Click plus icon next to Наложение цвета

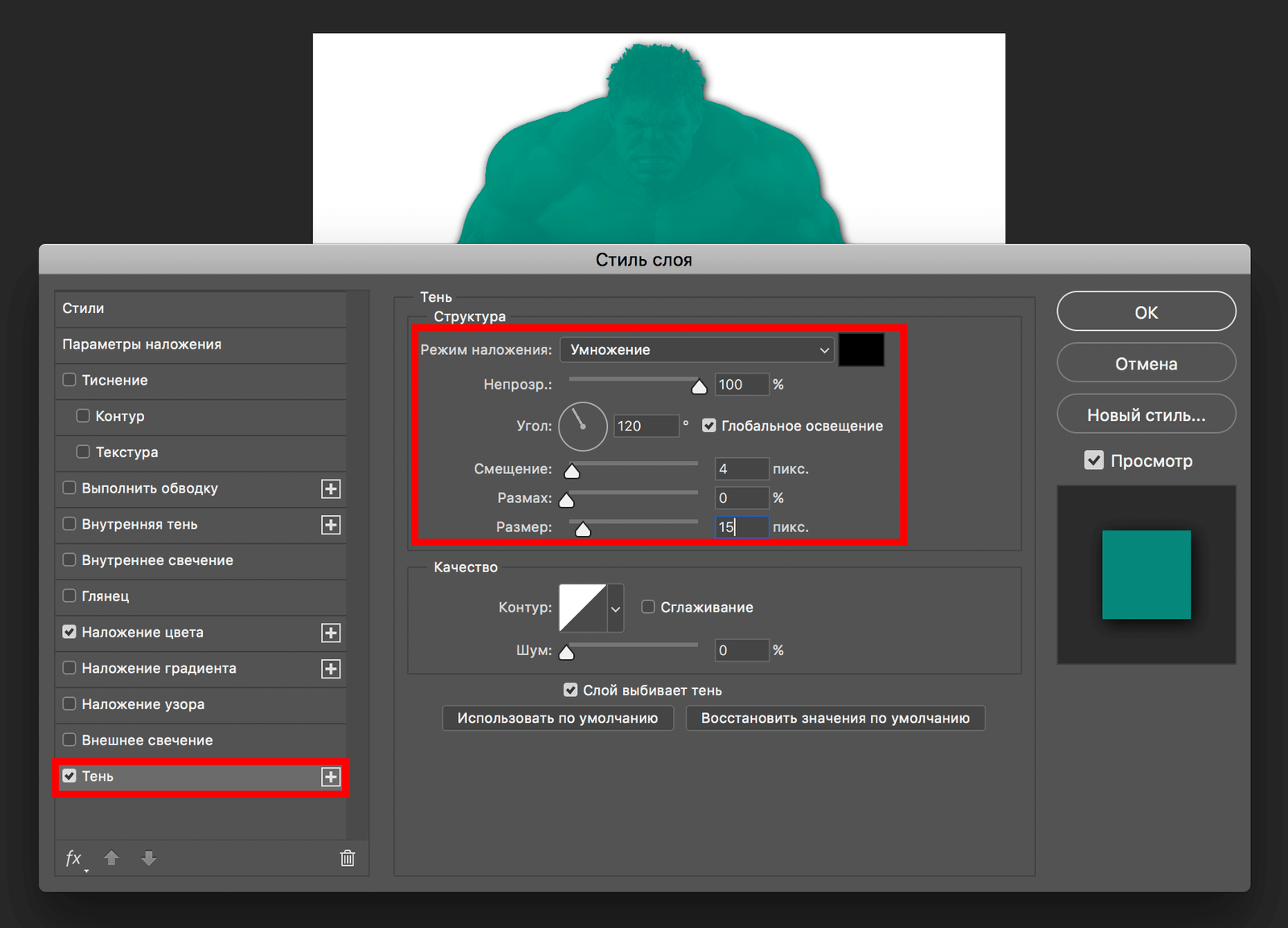click(x=331, y=633)
